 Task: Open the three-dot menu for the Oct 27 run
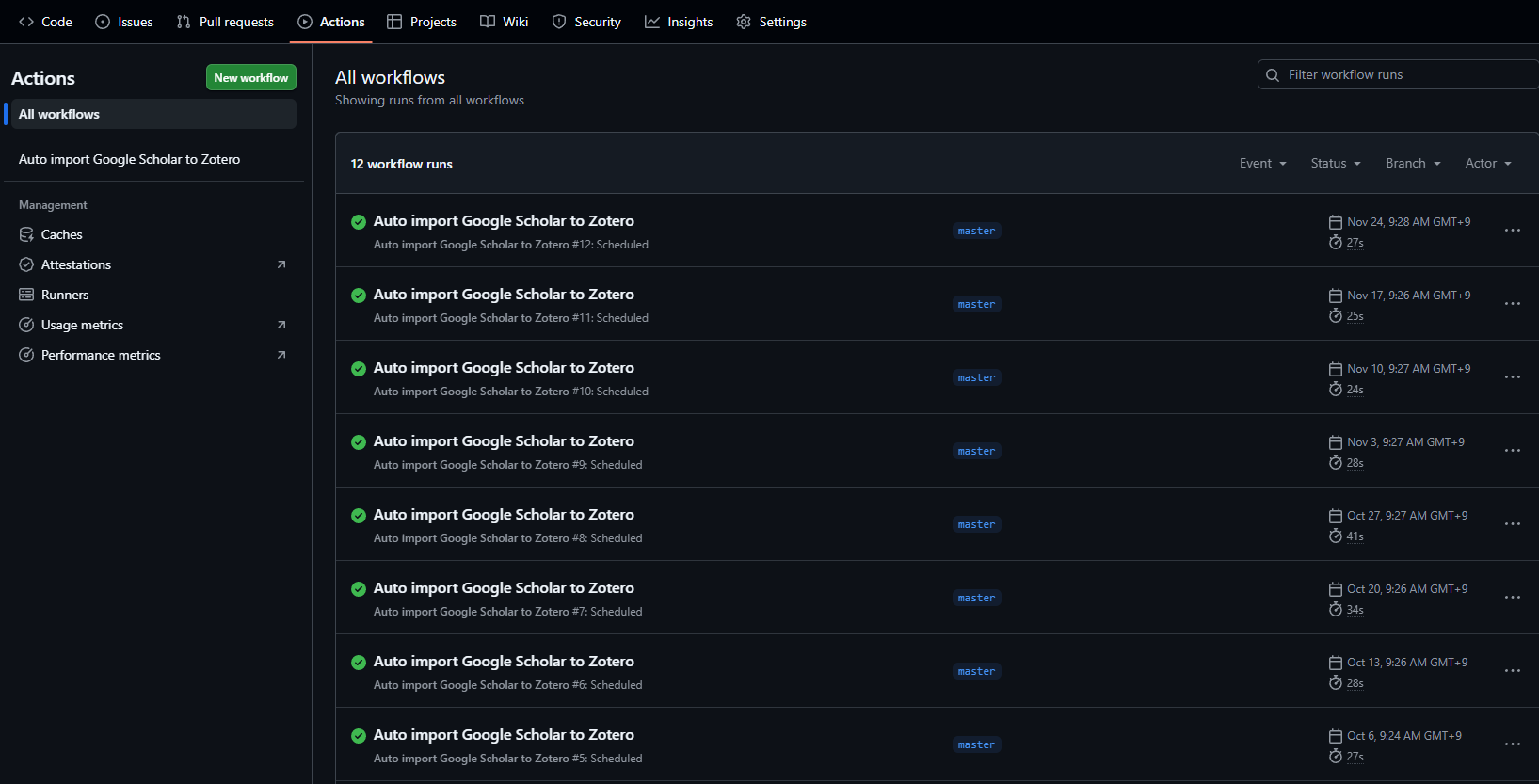[1512, 524]
